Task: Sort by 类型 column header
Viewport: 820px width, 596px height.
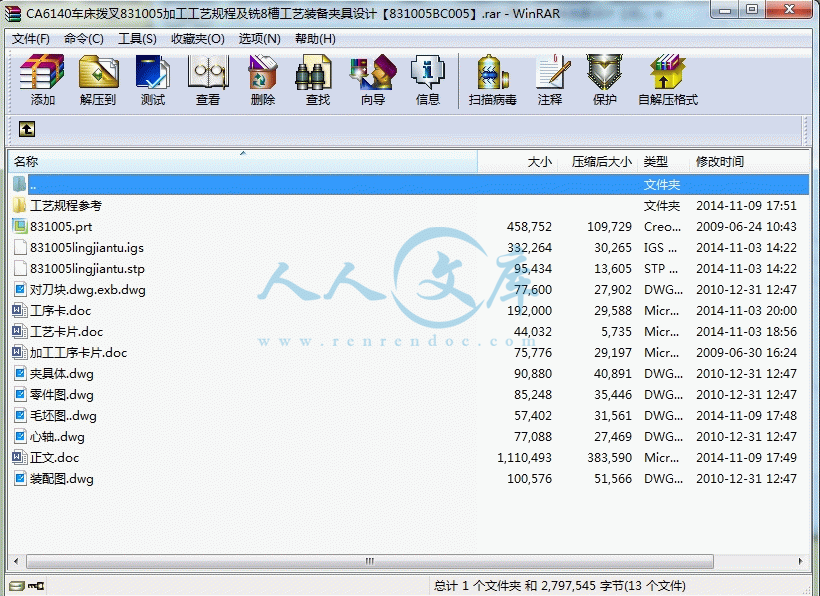Action: [664, 162]
